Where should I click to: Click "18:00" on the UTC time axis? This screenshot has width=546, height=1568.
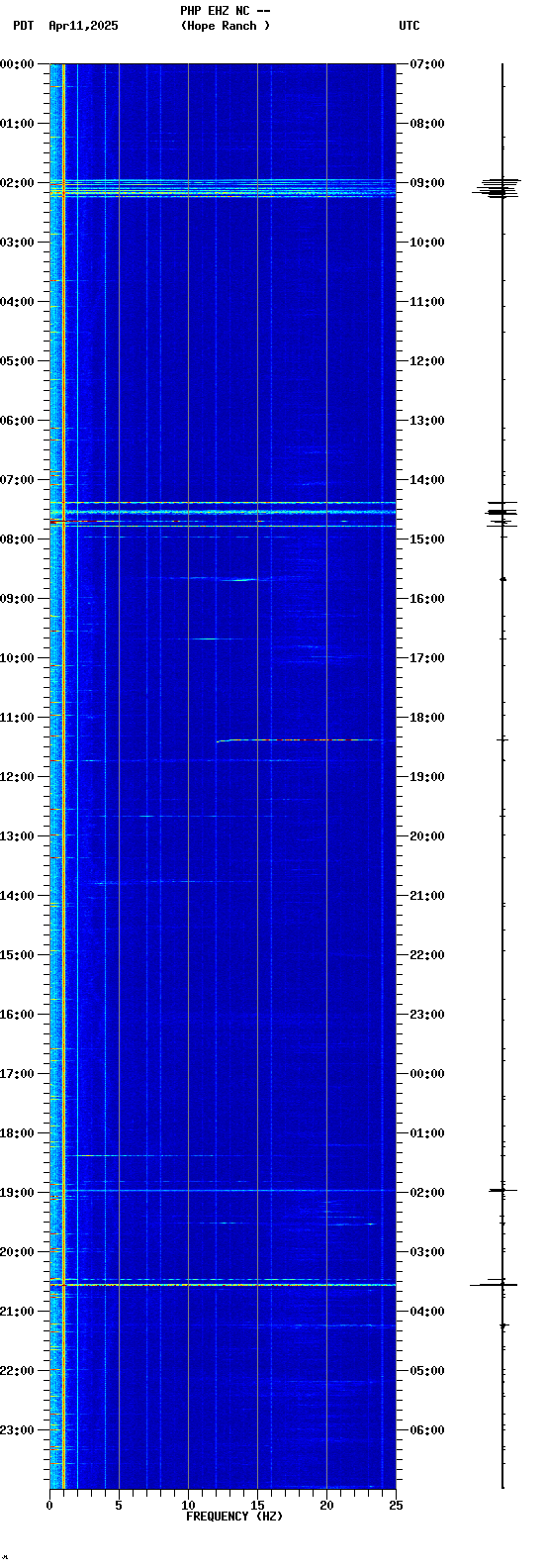point(427,718)
